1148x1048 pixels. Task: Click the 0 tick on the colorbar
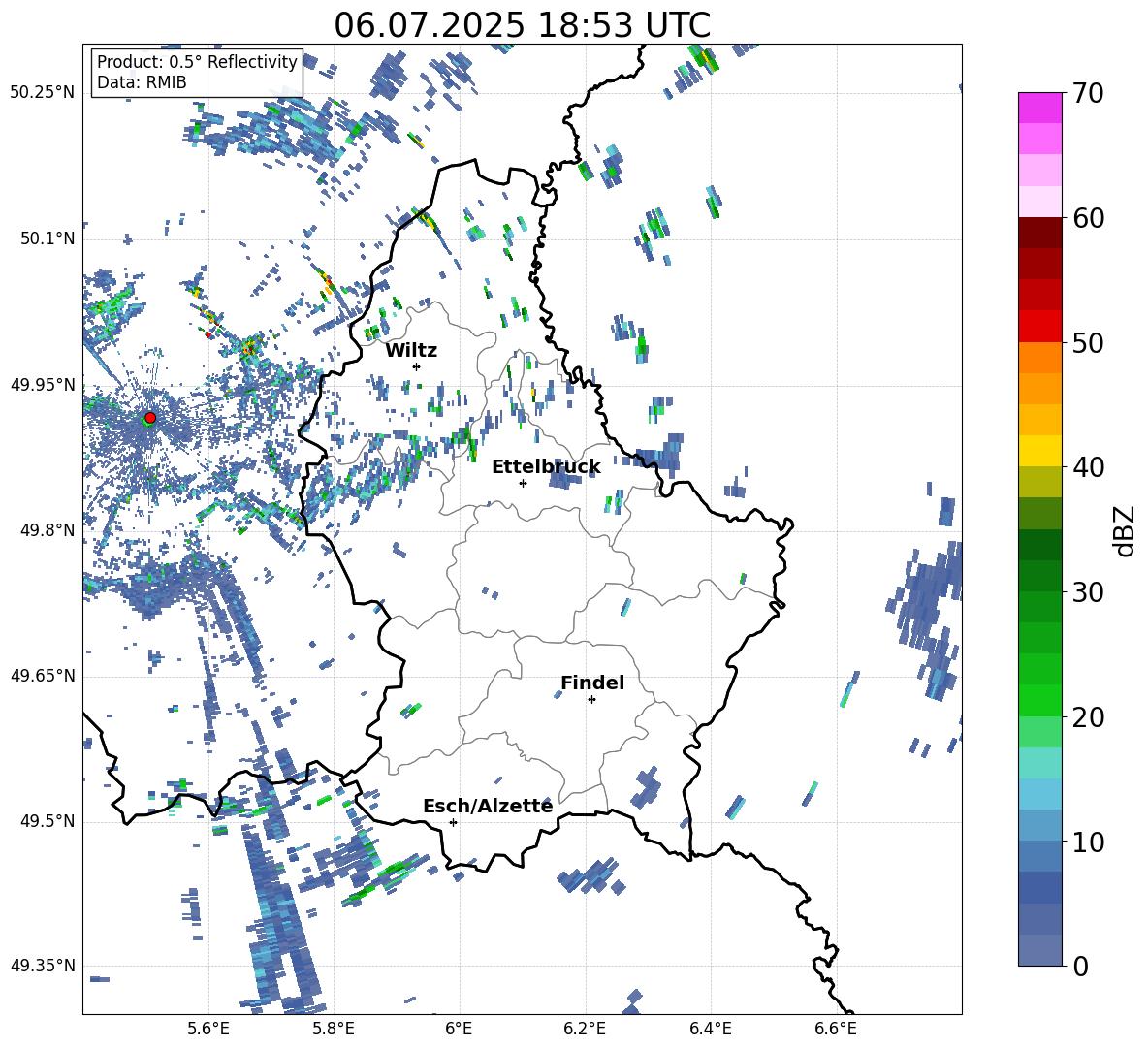click(x=1080, y=967)
